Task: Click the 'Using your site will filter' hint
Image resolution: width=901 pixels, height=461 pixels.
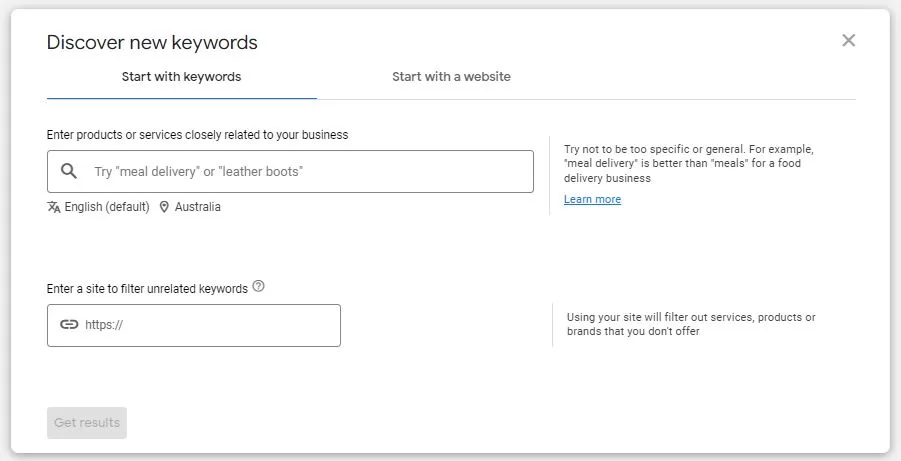Action: point(690,324)
